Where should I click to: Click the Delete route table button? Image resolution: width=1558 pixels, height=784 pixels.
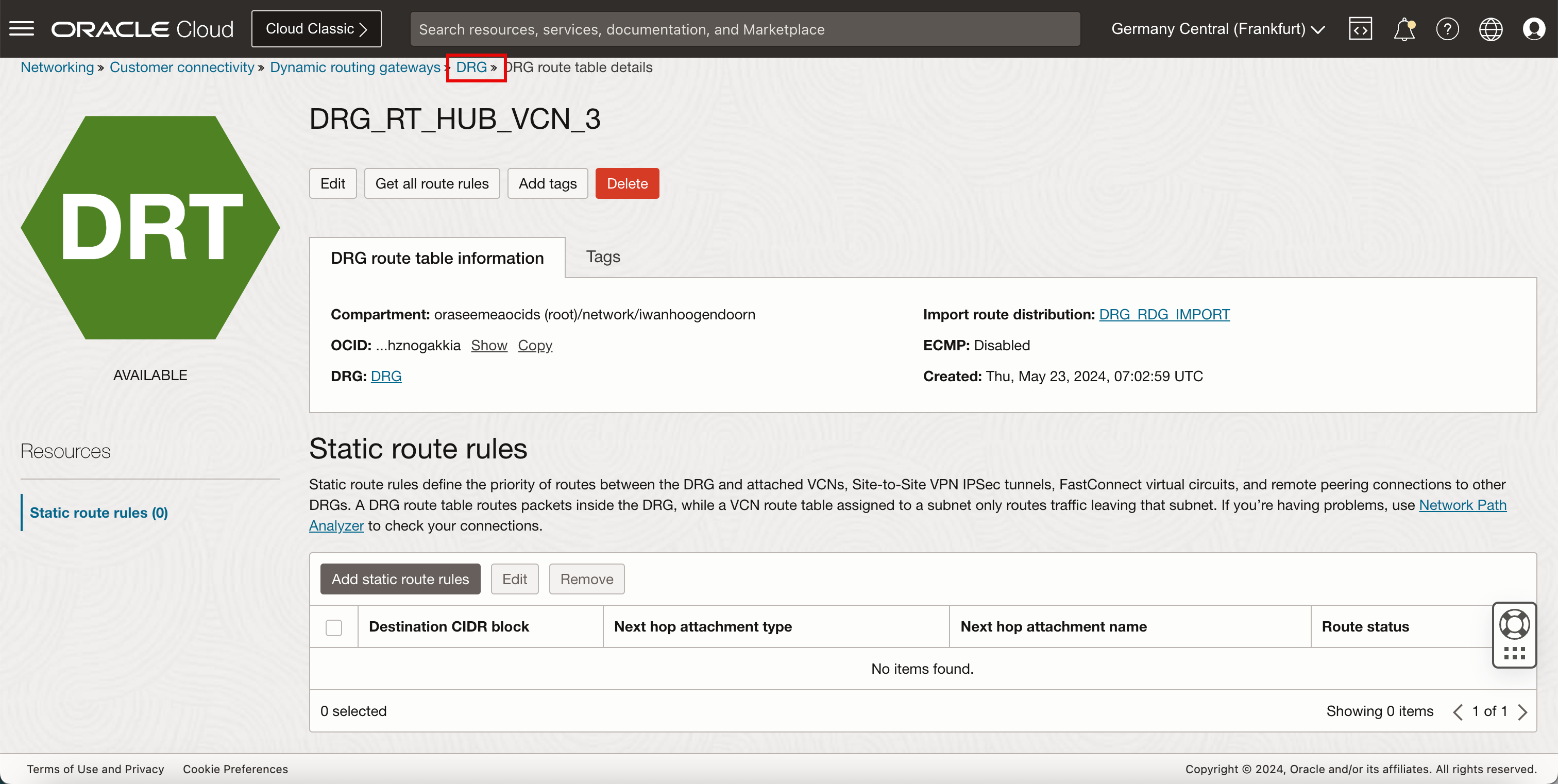tap(627, 183)
